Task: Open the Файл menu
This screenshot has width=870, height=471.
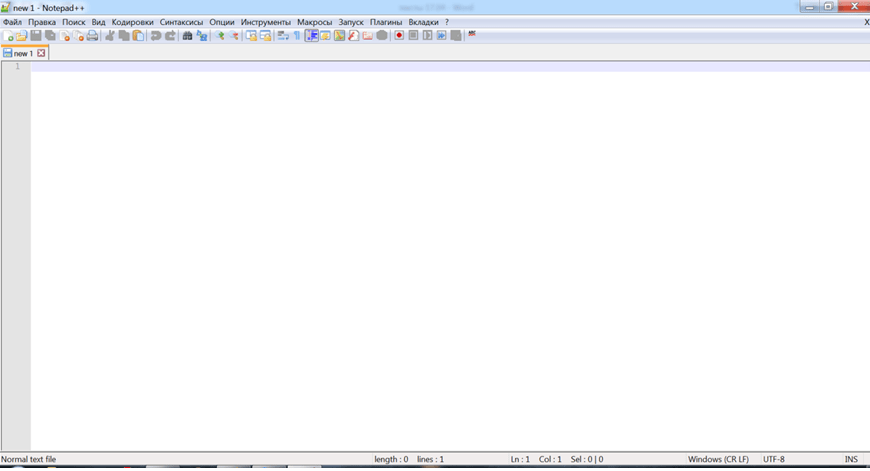Action: coord(12,22)
